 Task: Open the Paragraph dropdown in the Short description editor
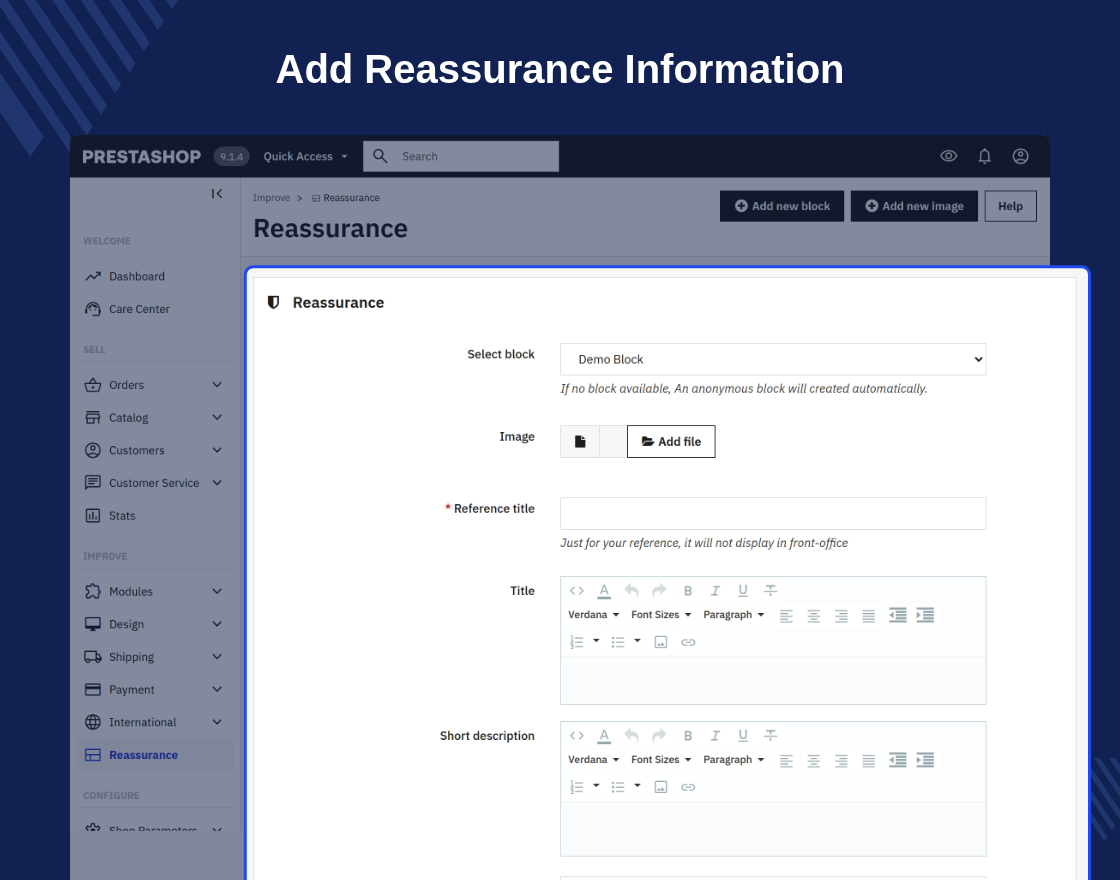click(x=734, y=760)
